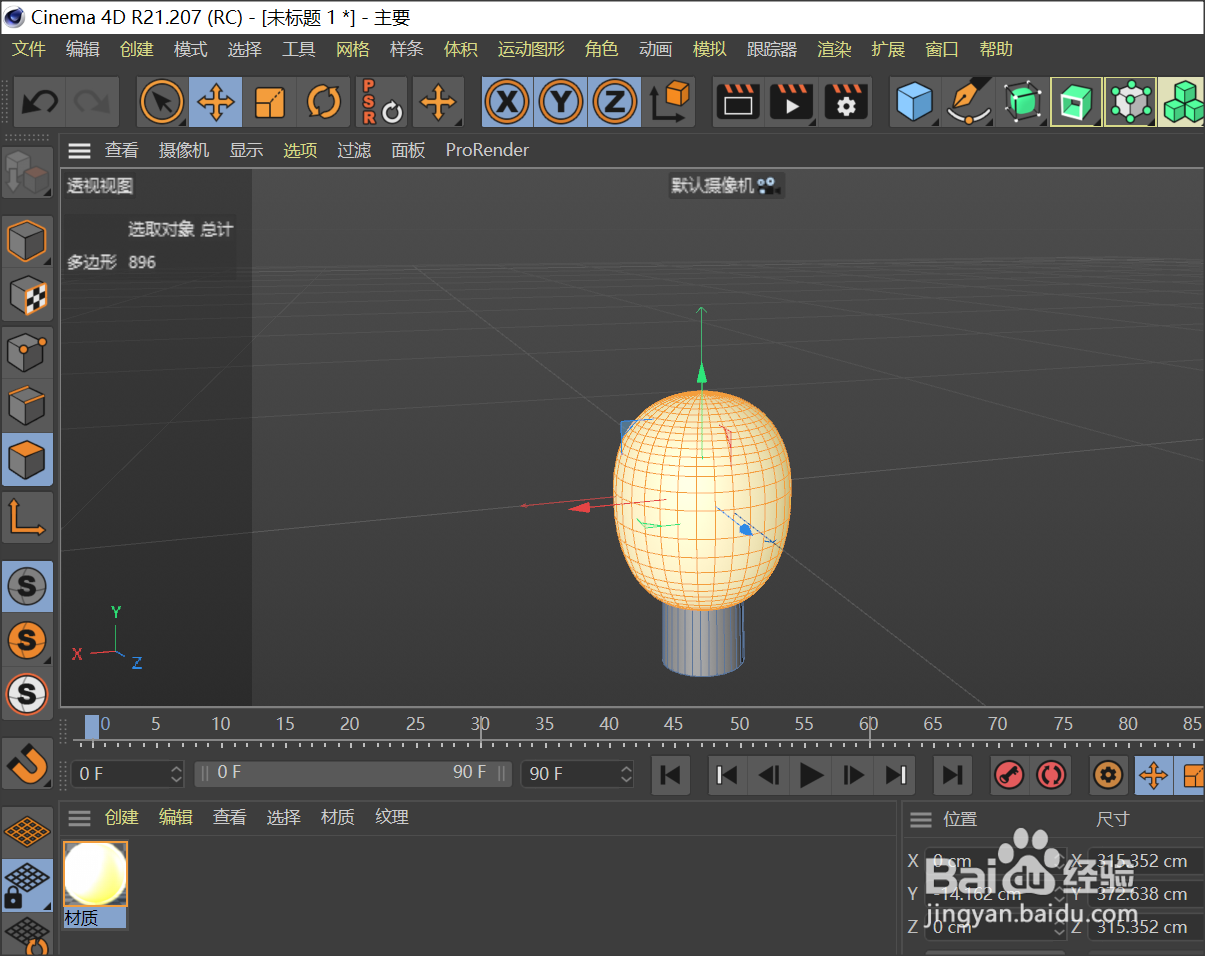
Task: Play the animation
Action: [x=811, y=775]
